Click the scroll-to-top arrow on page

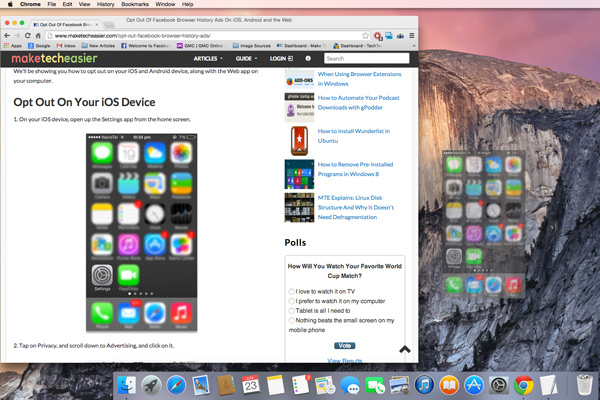[x=405, y=349]
